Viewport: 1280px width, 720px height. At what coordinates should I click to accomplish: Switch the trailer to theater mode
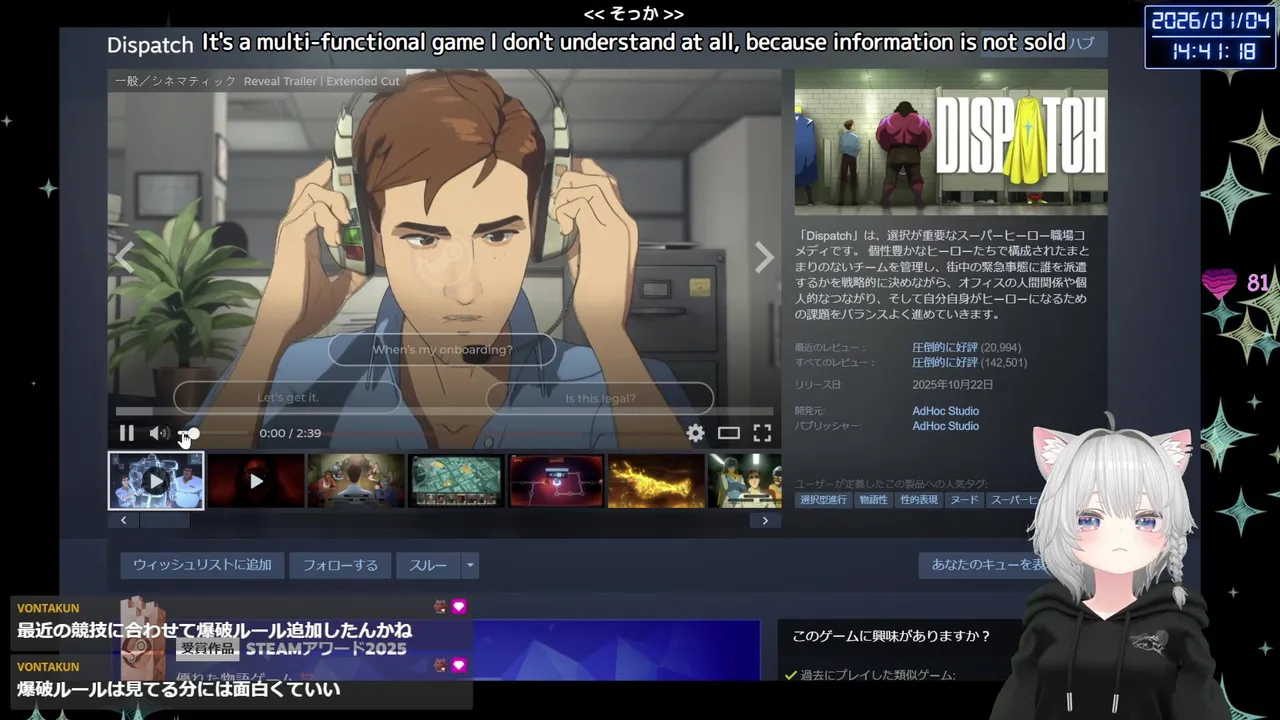click(729, 433)
